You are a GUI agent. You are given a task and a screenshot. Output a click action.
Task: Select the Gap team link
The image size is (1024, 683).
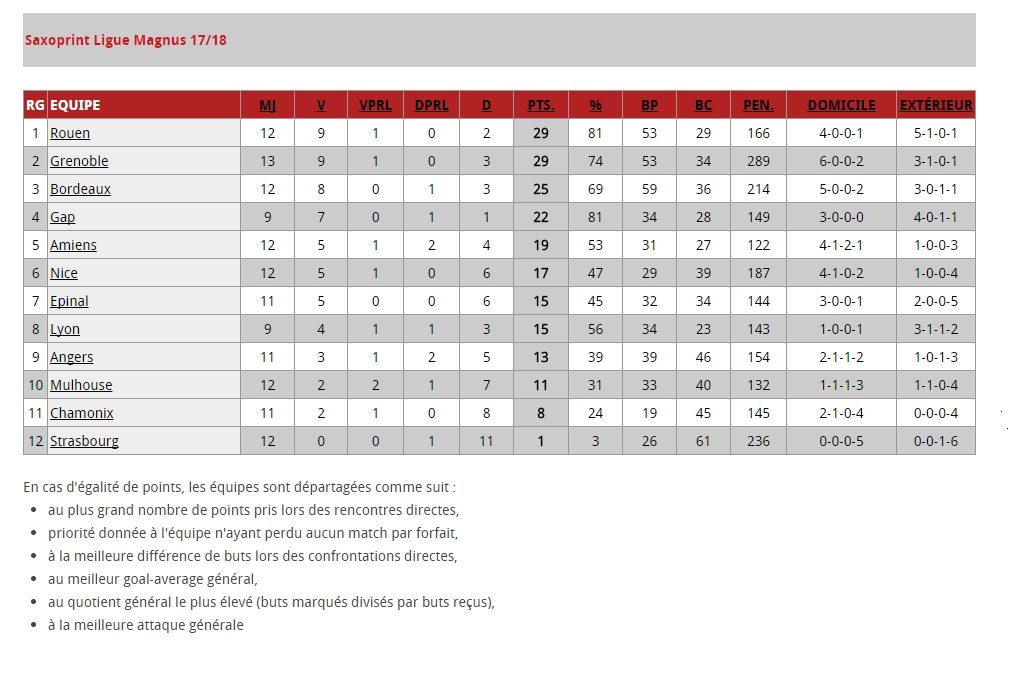pyautogui.click(x=62, y=217)
